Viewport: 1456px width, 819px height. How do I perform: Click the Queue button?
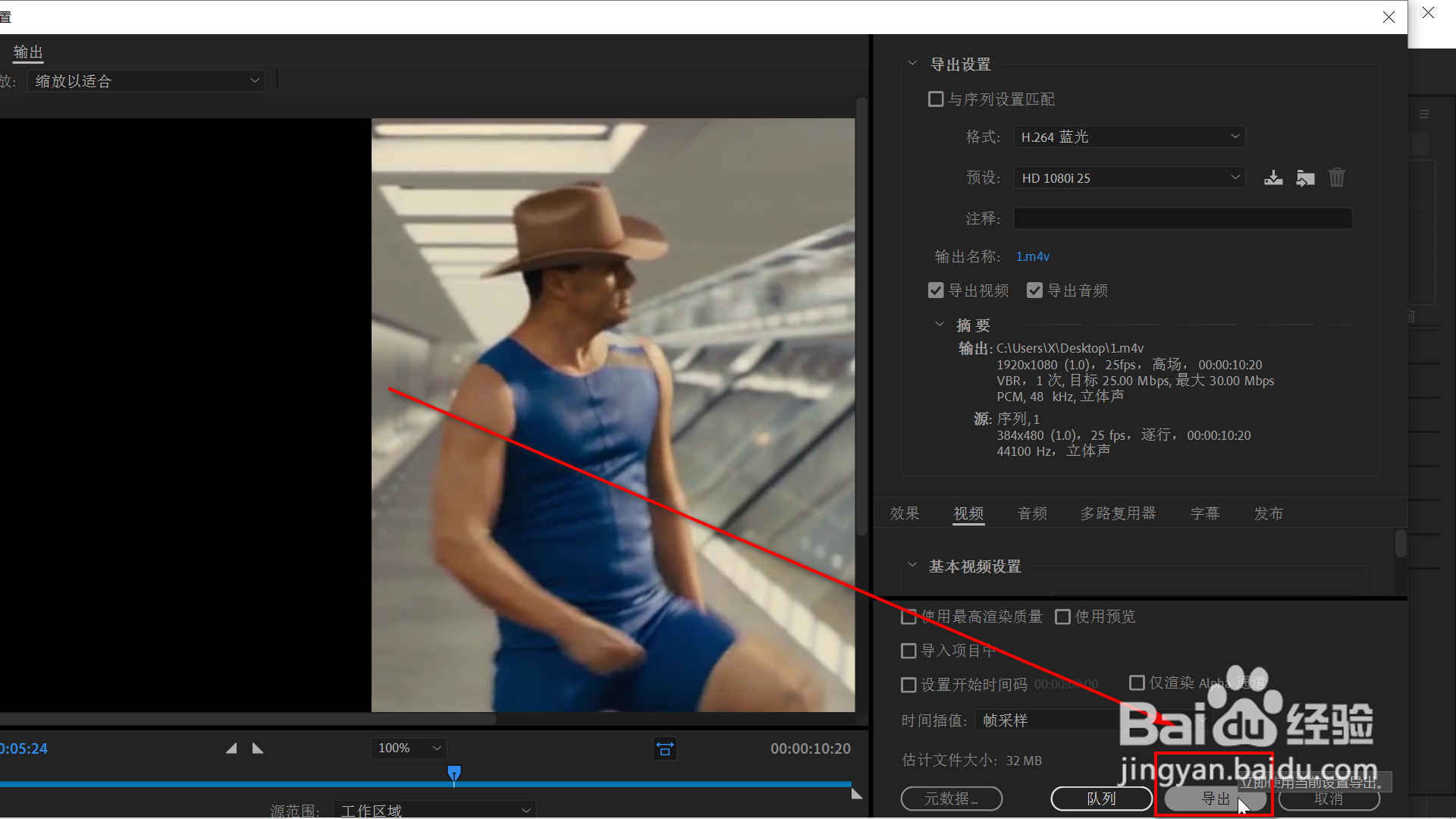pyautogui.click(x=1101, y=799)
